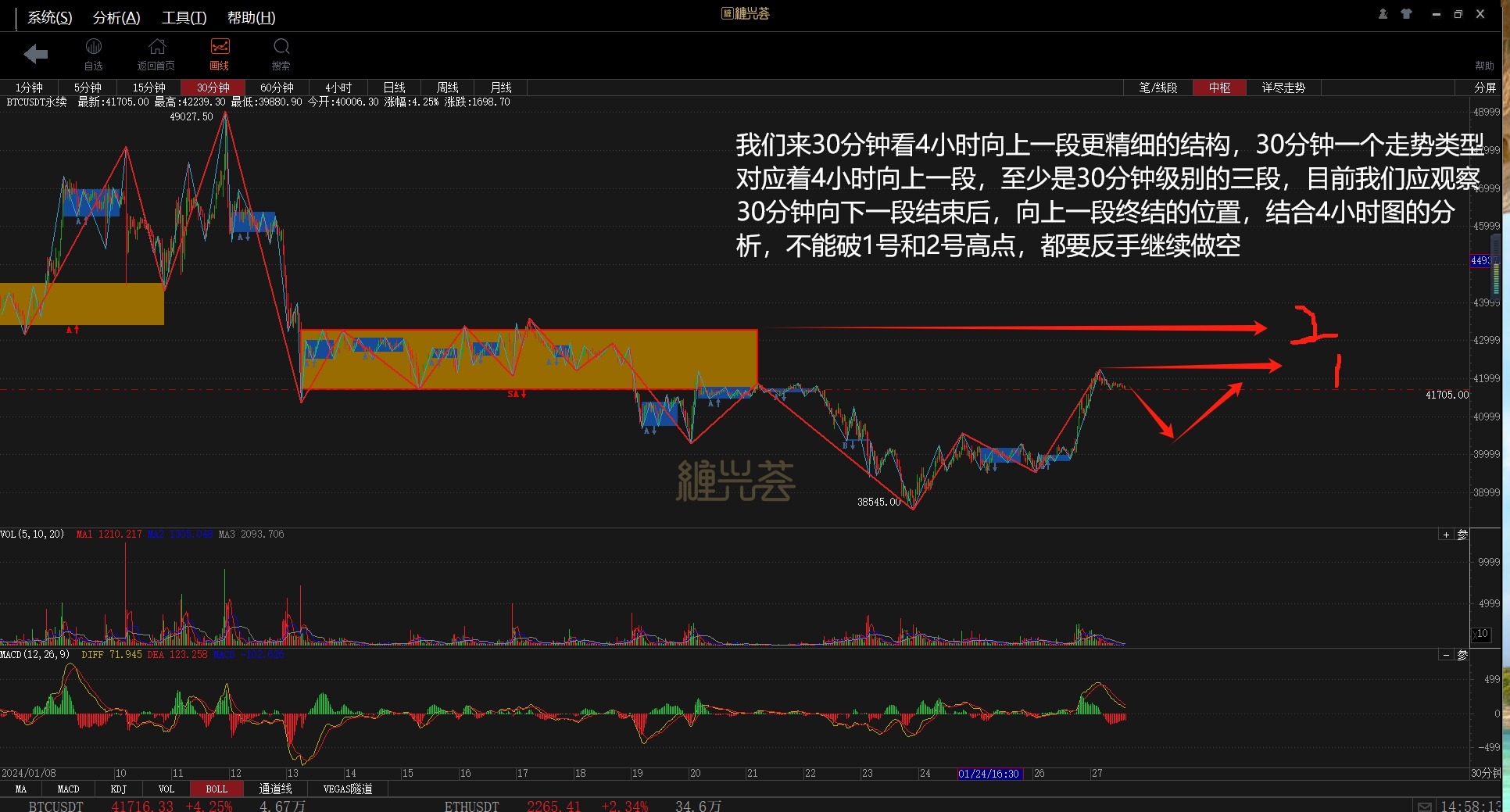Screen dimensions: 1510x812
Task: Click the 分屏 split screen button
Action: pyautogui.click(x=1485, y=88)
